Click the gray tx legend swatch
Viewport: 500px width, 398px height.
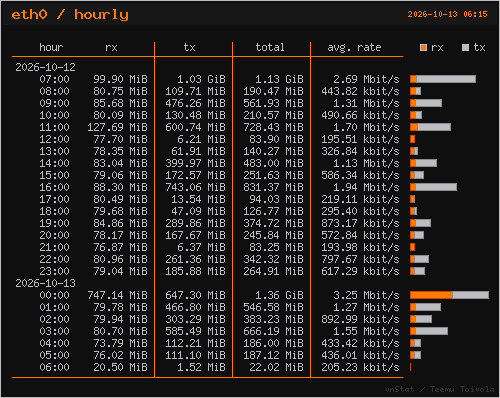pos(465,47)
